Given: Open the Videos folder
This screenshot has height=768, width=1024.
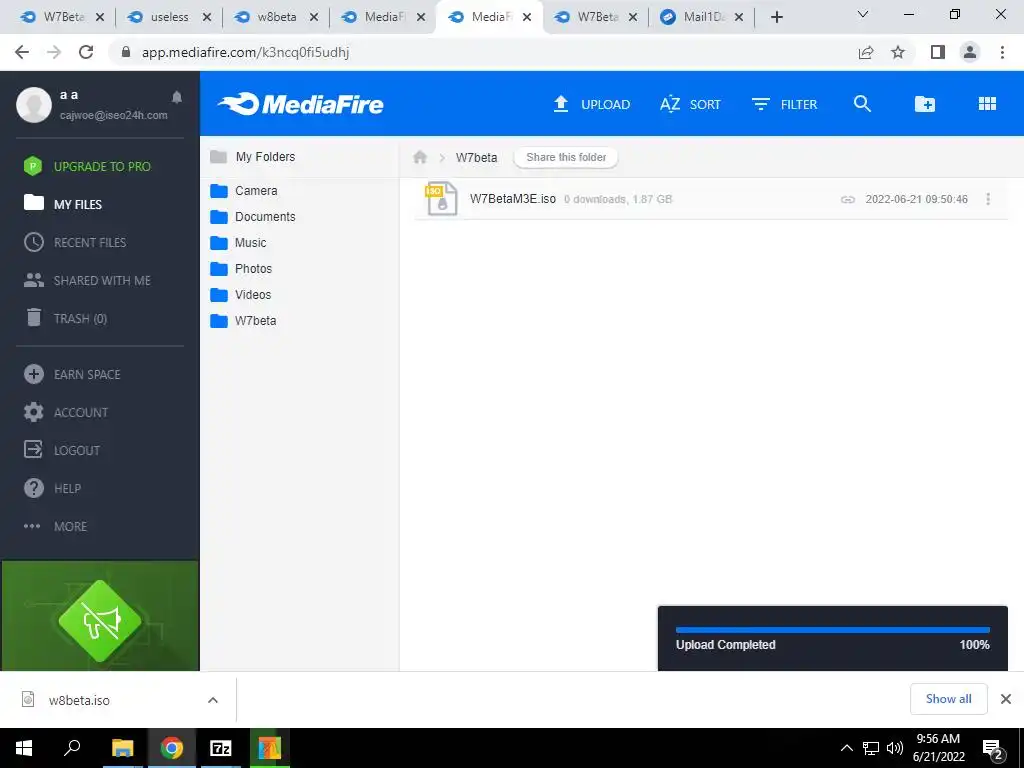Looking at the screenshot, I should (241, 295).
